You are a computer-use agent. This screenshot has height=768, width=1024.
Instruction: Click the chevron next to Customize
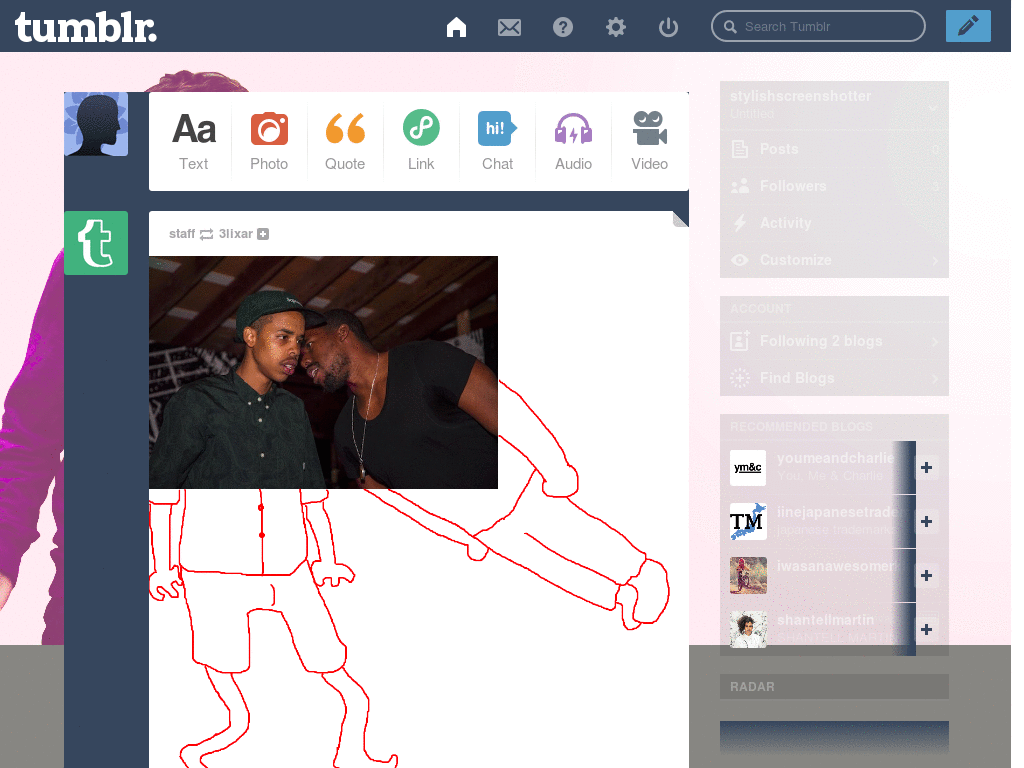coord(935,260)
